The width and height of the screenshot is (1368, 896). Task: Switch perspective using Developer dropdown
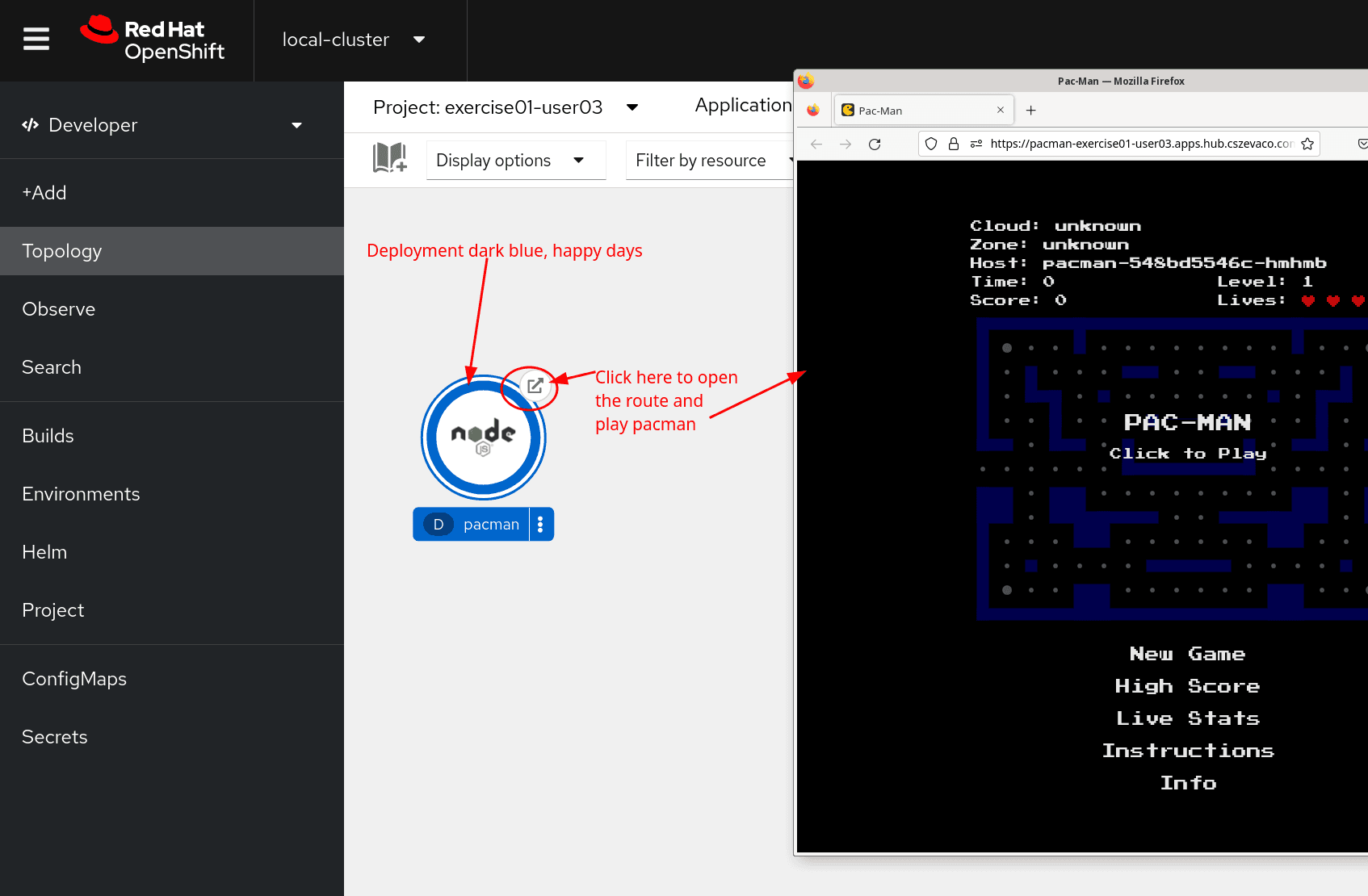(162, 125)
